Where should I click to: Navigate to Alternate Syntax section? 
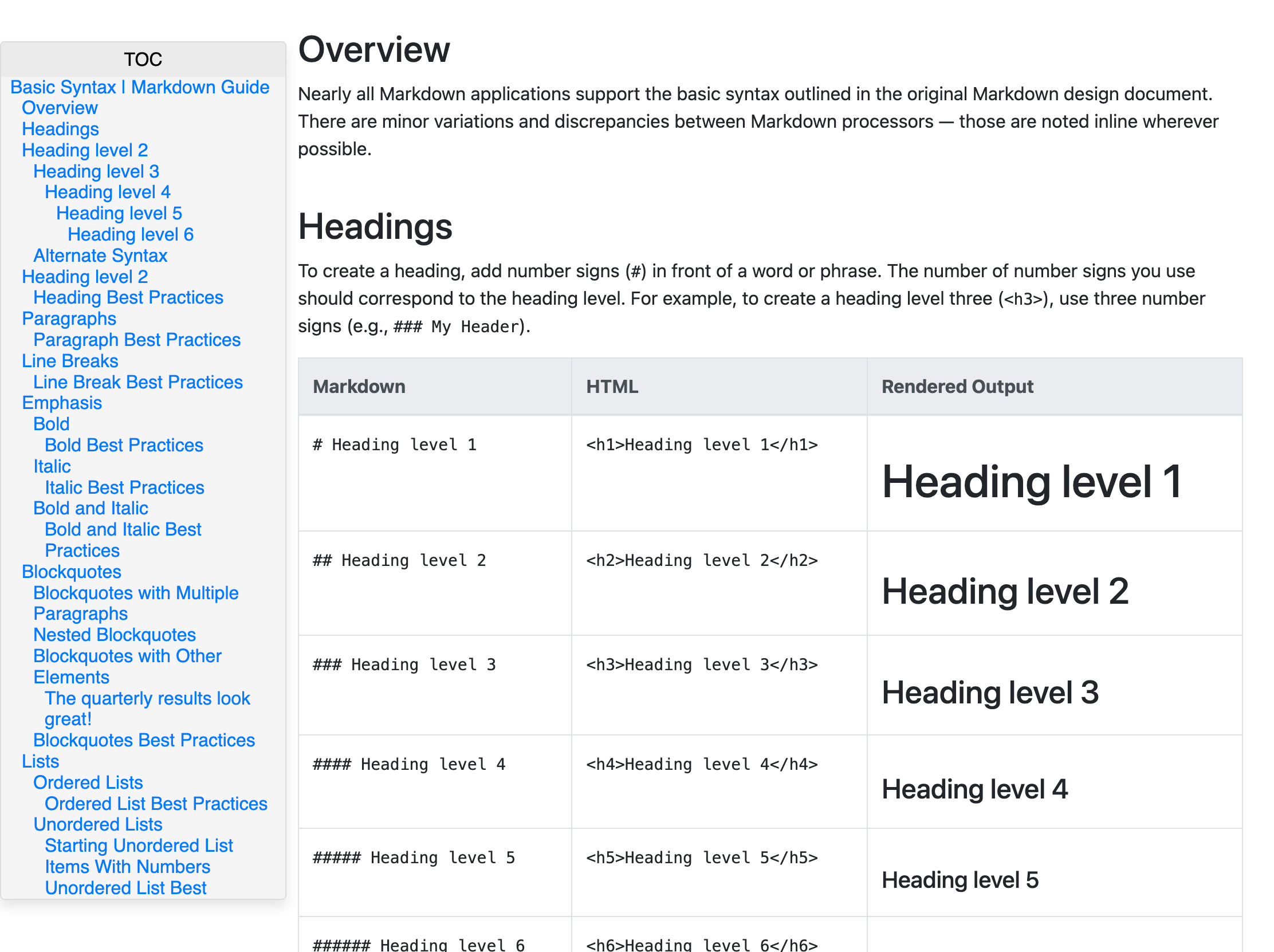click(100, 255)
